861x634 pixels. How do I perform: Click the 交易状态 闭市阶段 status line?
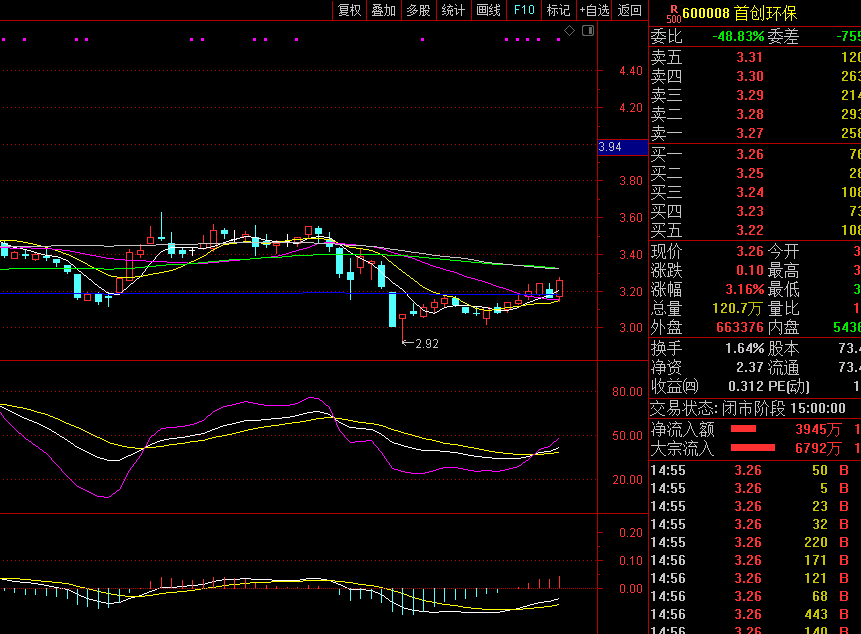pos(748,408)
